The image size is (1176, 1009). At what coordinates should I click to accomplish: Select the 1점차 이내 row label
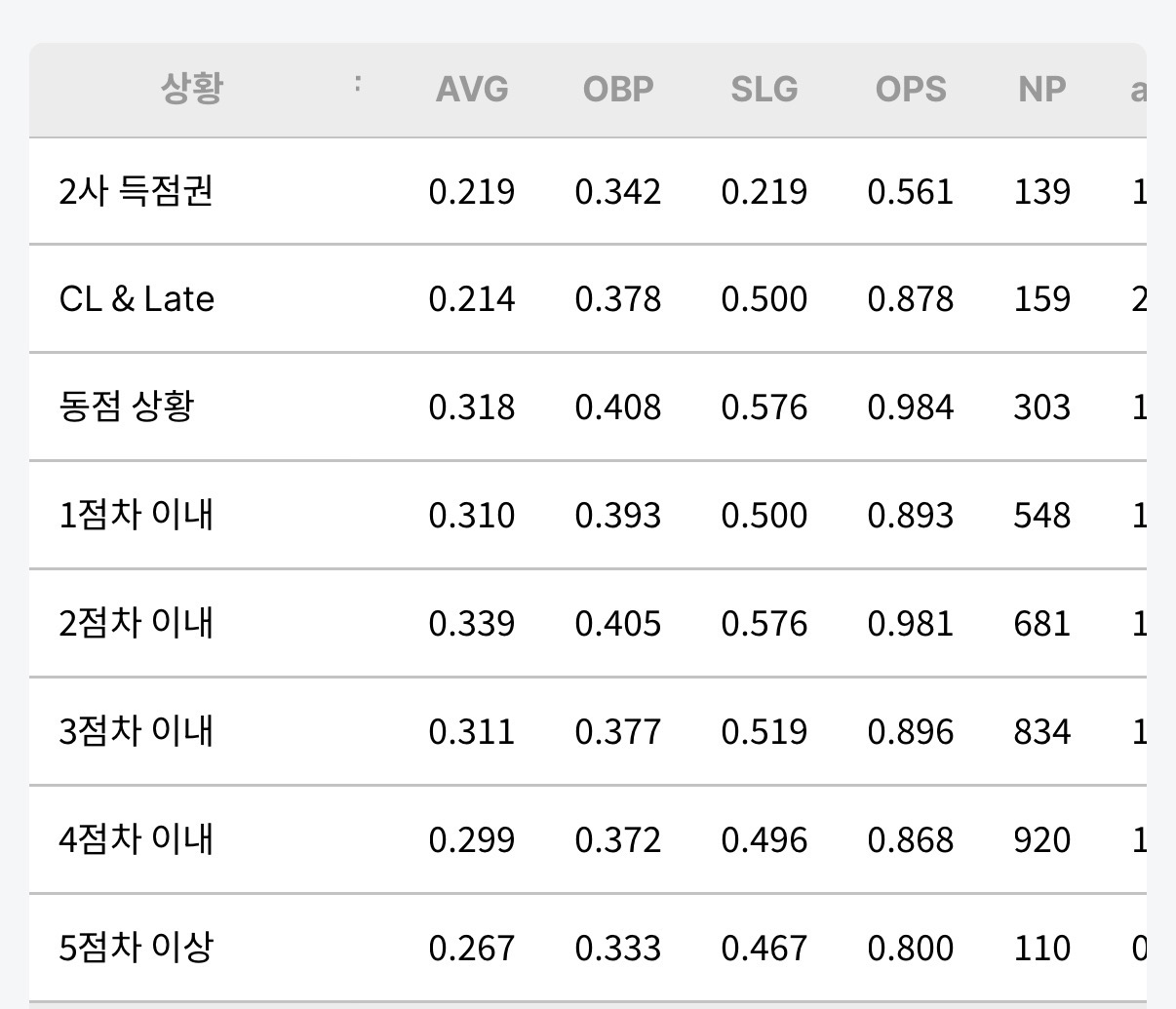click(137, 515)
